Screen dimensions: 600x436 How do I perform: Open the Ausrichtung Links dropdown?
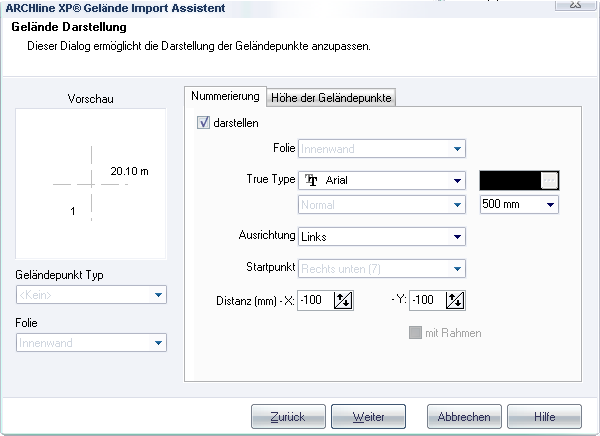pos(382,237)
